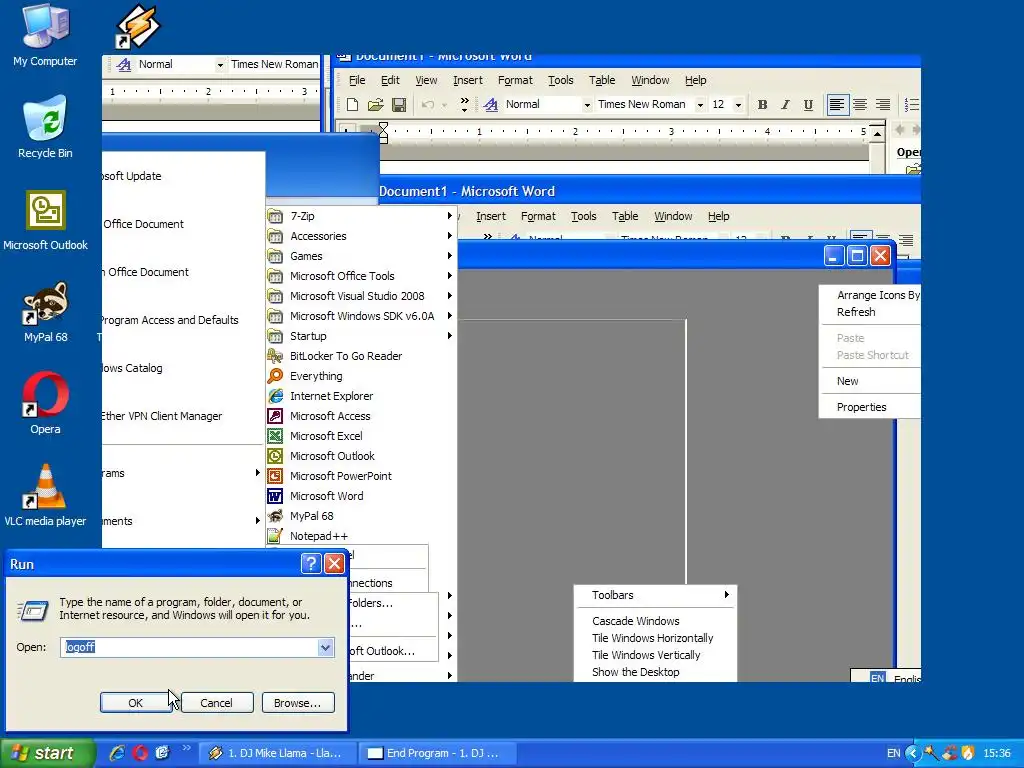1024x768 pixels.
Task: Select Microsoft Office Tools in Programs menu
Action: (361, 276)
